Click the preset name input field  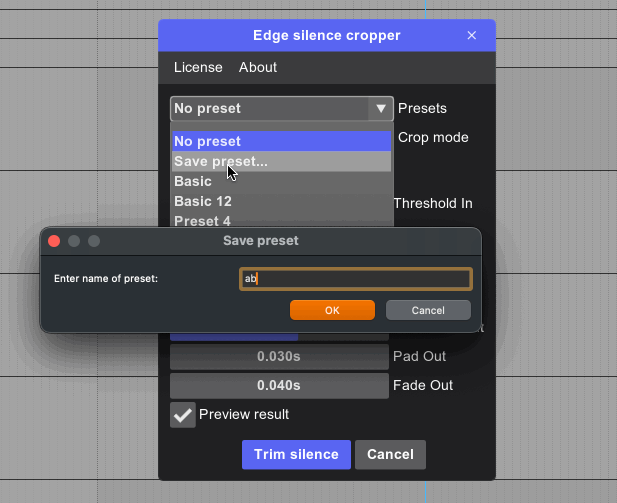[355, 279]
